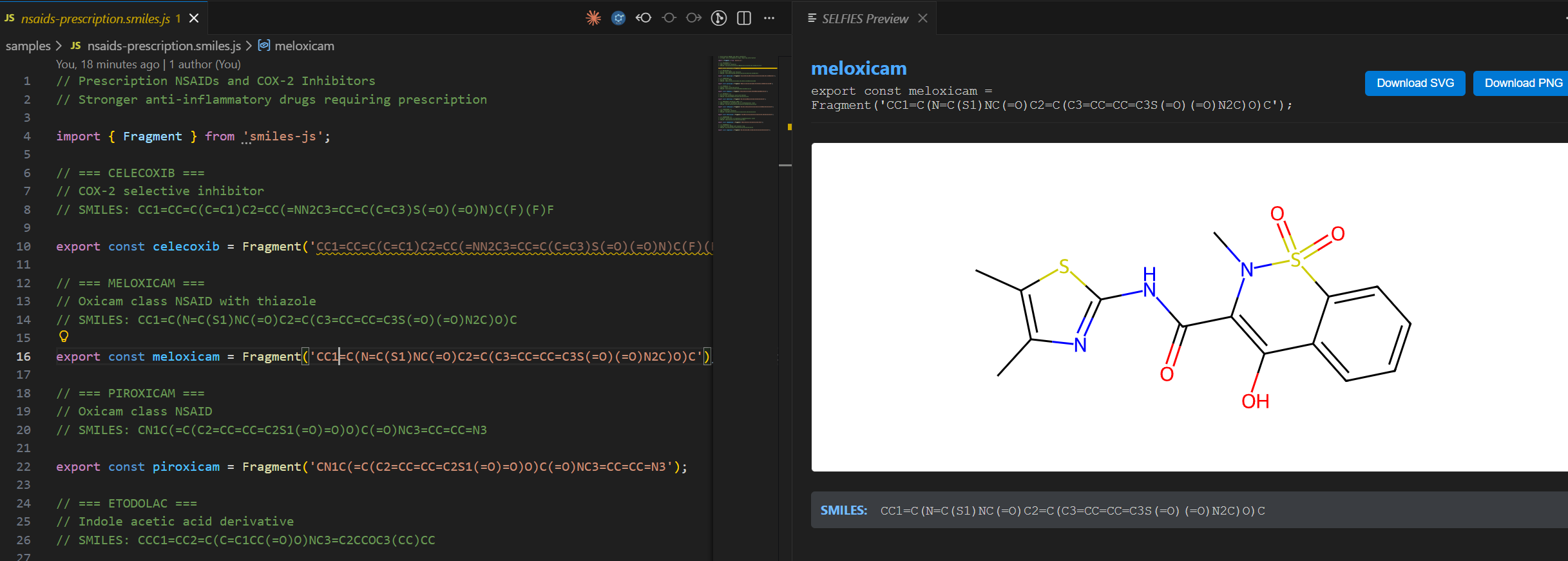Open the SELFIES molecule preview icon

coord(618,18)
